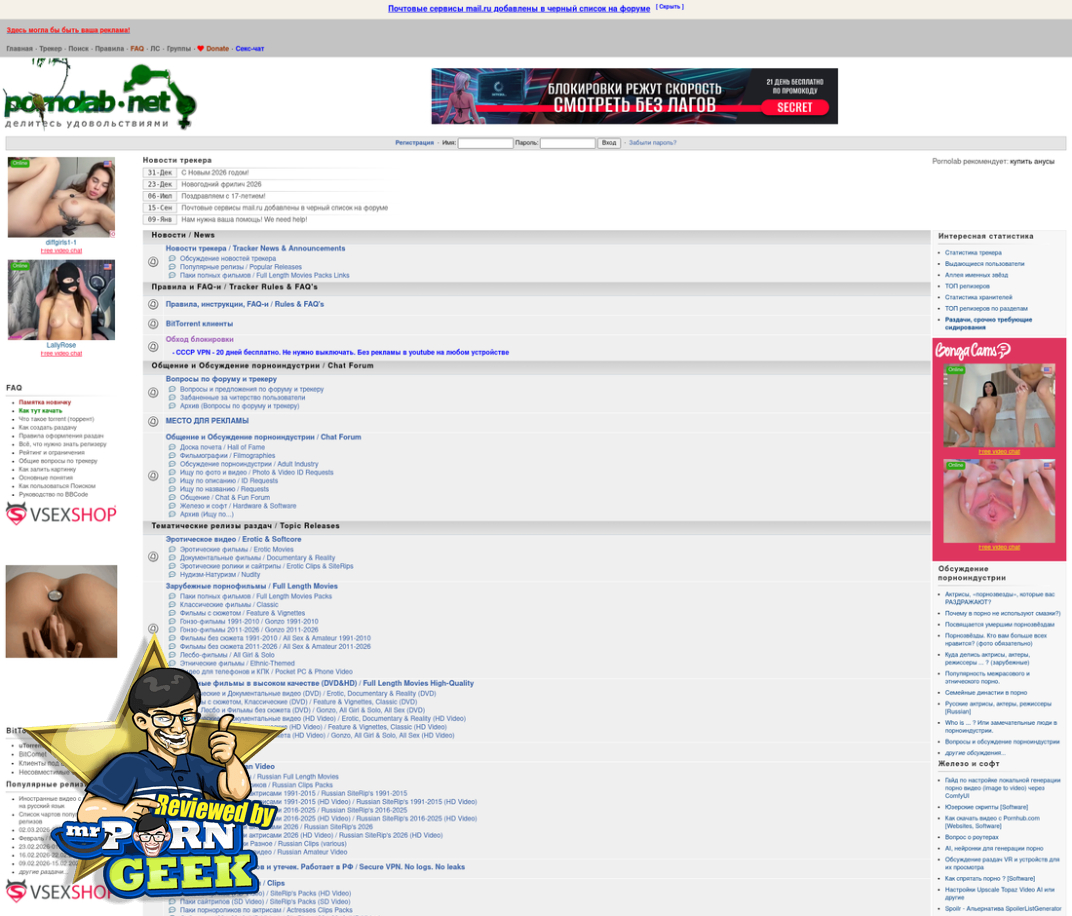Click the heart icon beside Donate
Screen dimensions: 1072x916
pos(200,48)
